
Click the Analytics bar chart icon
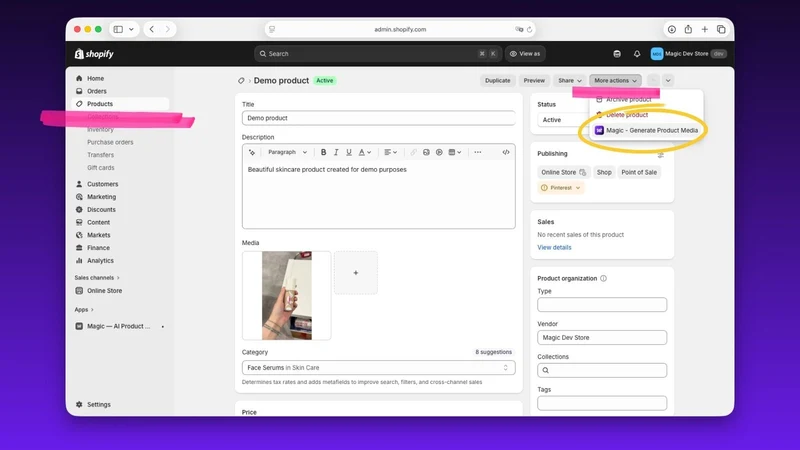[79, 261]
